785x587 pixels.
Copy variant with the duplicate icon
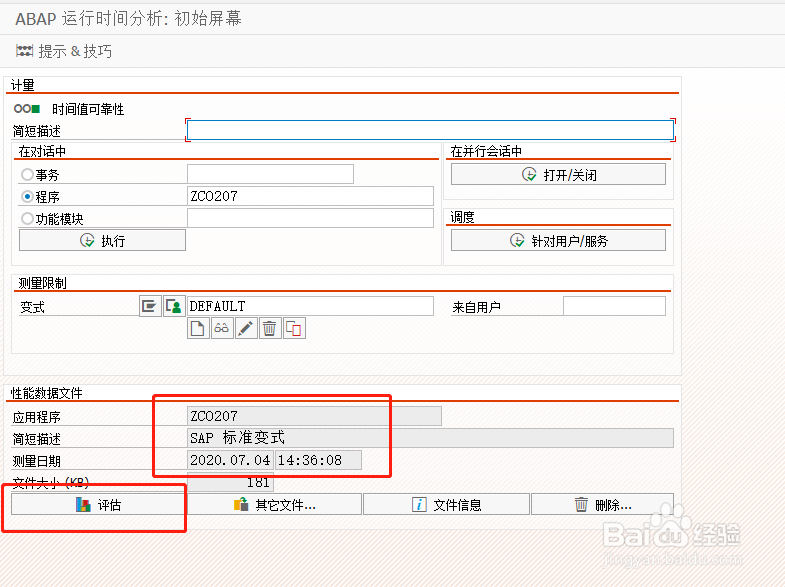294,328
